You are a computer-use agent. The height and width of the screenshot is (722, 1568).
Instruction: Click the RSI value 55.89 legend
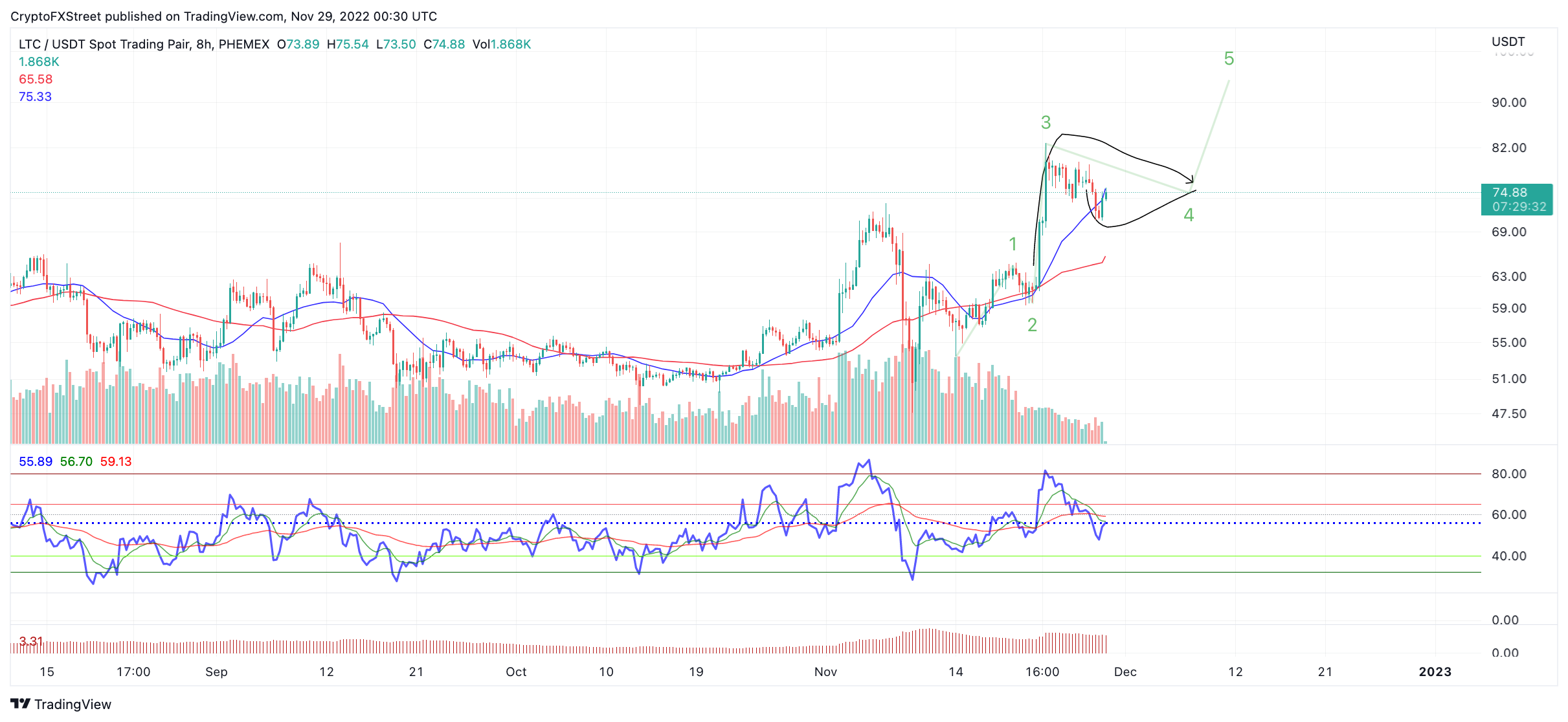point(36,461)
